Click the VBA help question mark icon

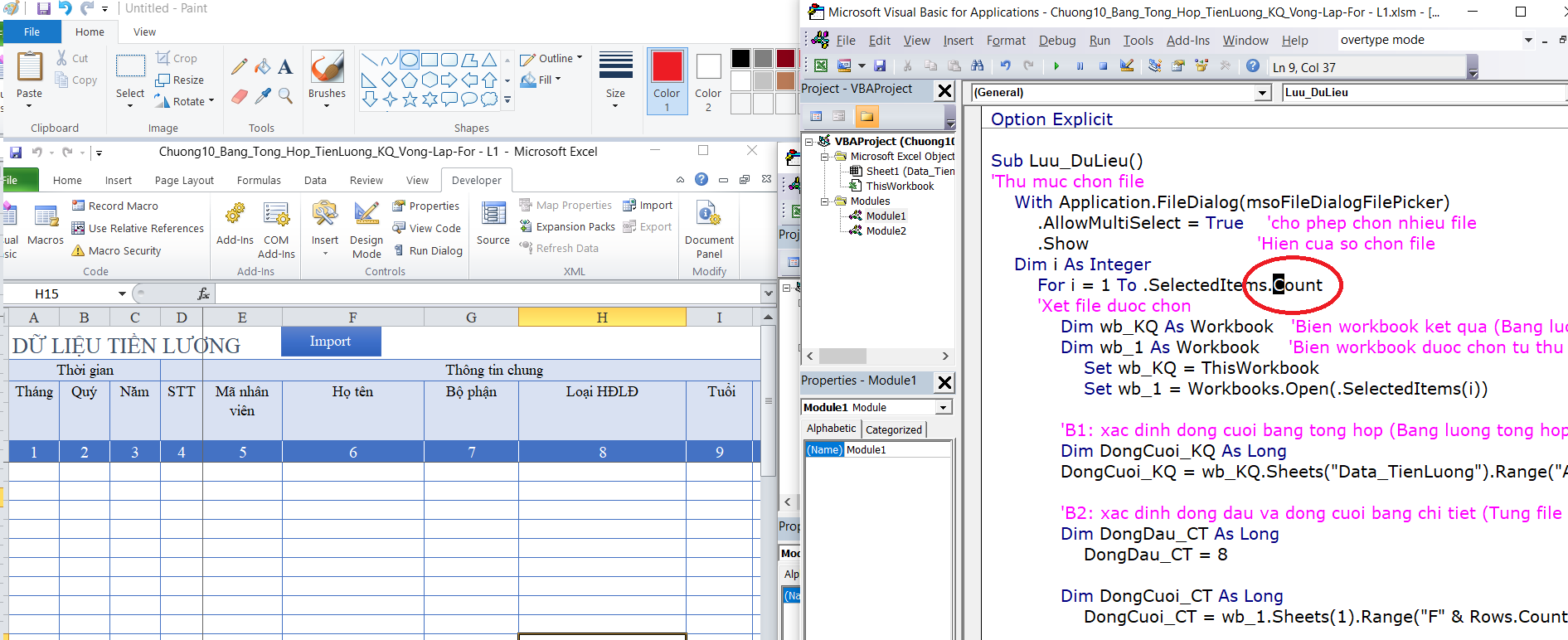[1253, 66]
